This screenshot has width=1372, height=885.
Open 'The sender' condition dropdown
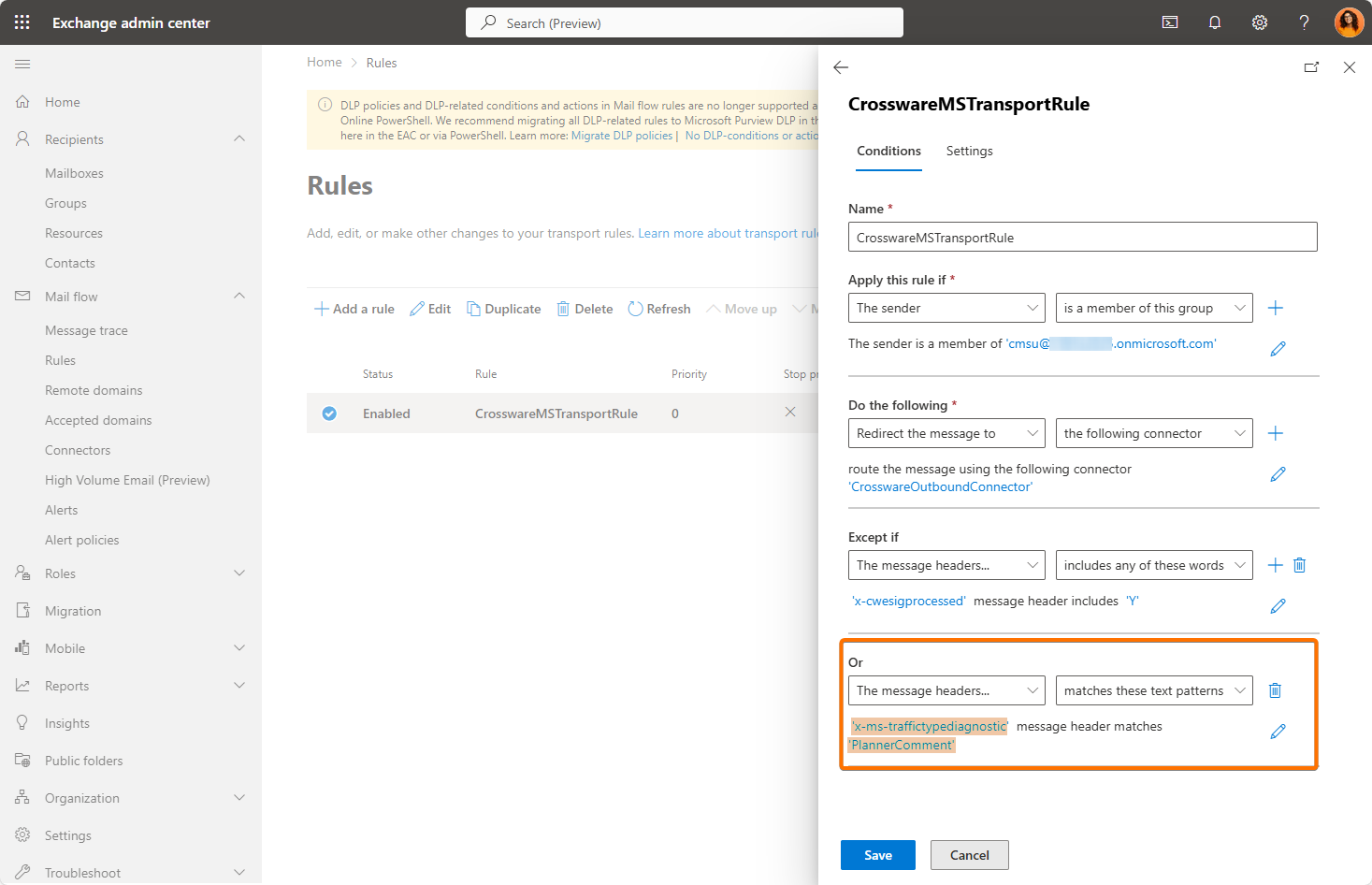[x=946, y=308]
